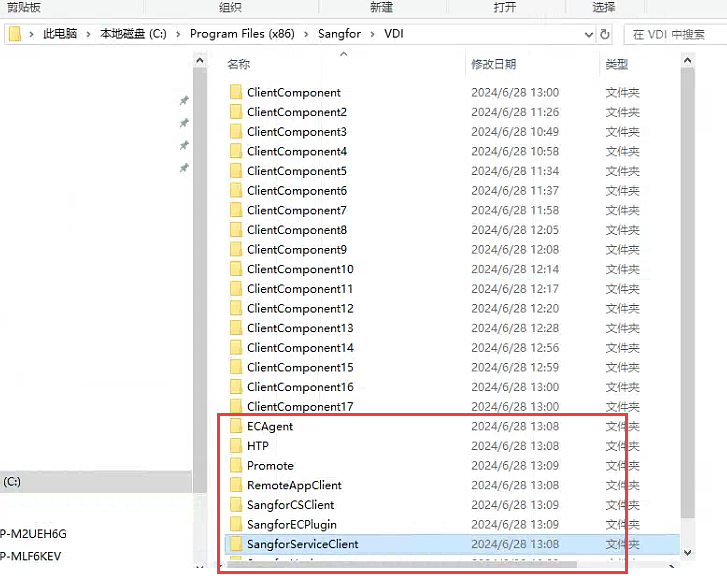Click the ClientComponent2 folder icon
The image size is (727, 578).
(x=236, y=112)
